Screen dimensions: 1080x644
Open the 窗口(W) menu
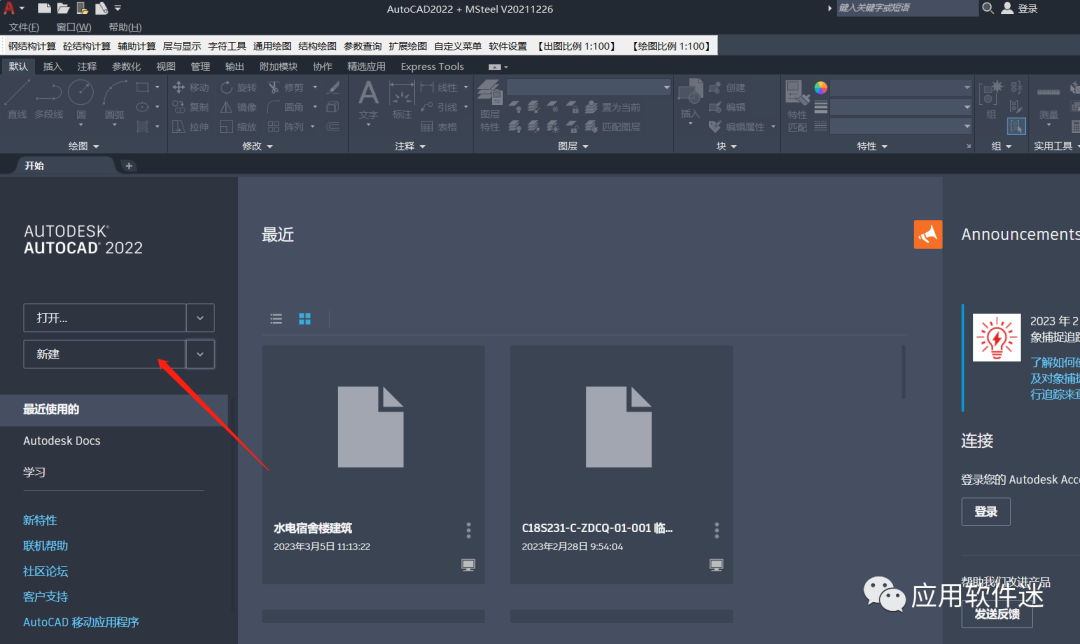pyautogui.click(x=74, y=27)
